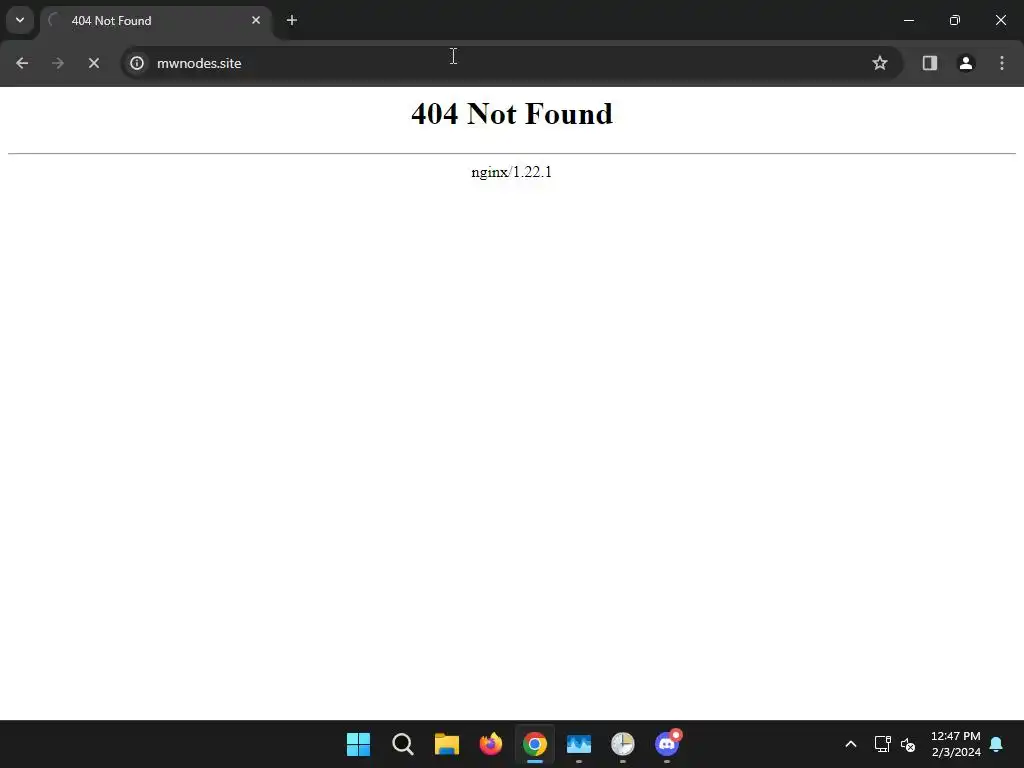Image resolution: width=1024 pixels, height=768 pixels.
Task: Open the notification bell
Action: pos(997,744)
